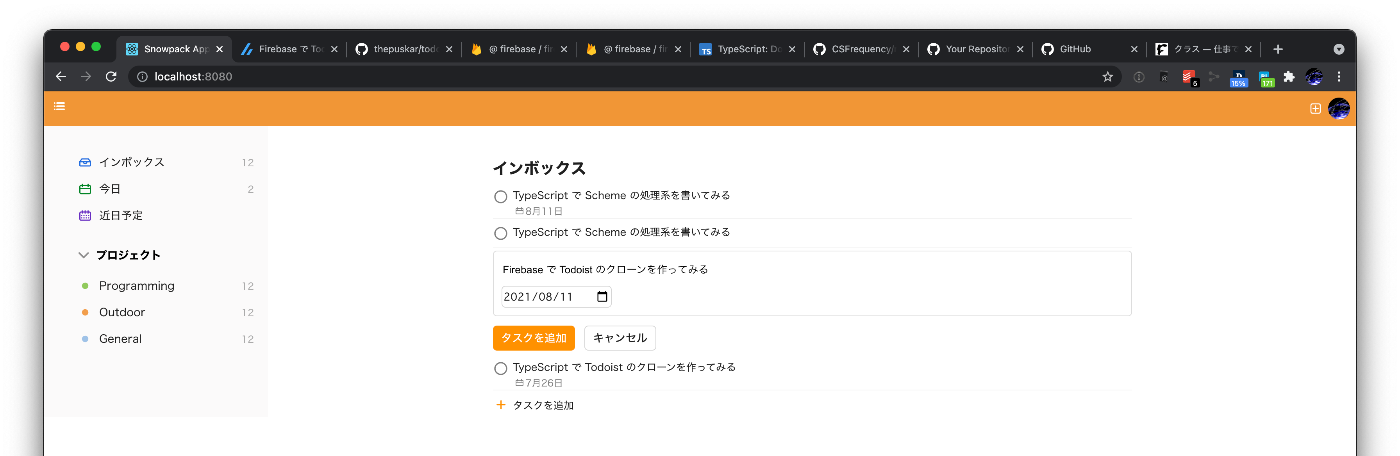Click the calendar icon next to 今日
Screen dimensions: 1400x456
[85, 189]
